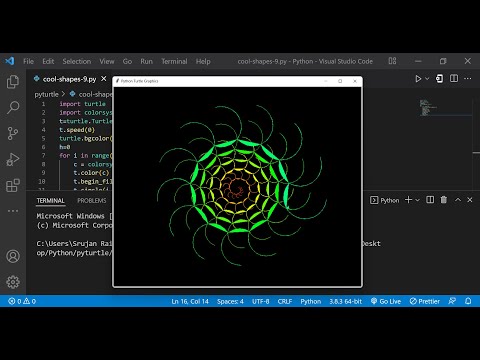
Task: Click cool-shapes breadcrumb file entry
Action: (95, 94)
